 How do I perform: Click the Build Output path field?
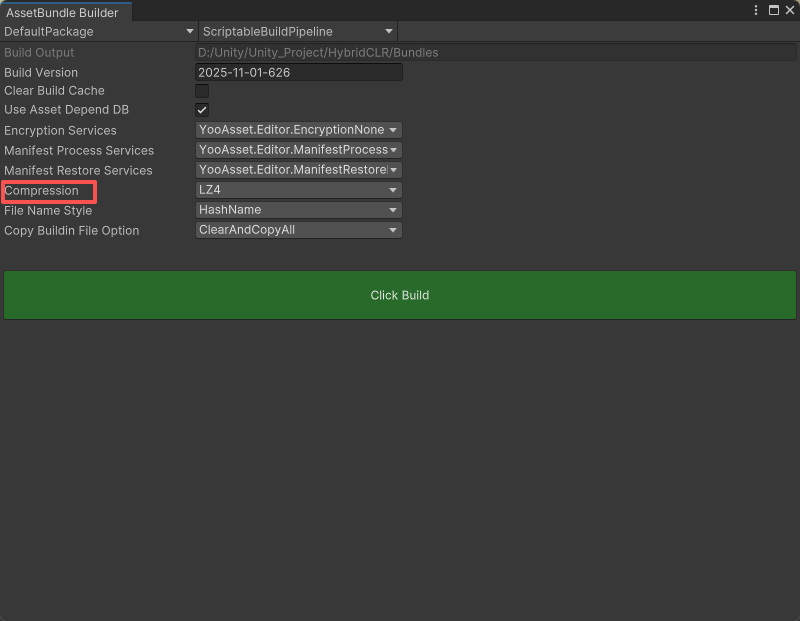click(495, 53)
